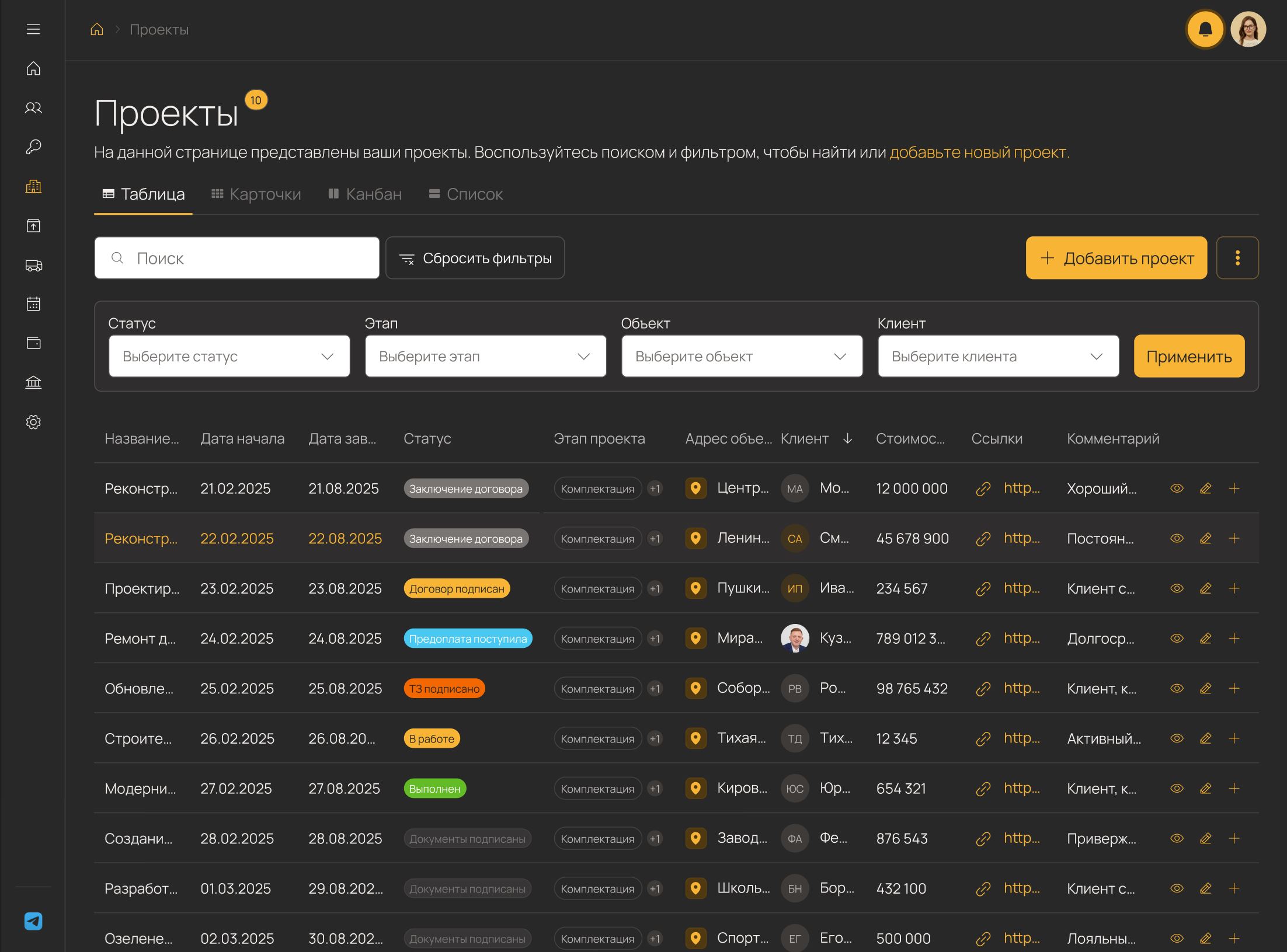Click the Telegram icon in sidebar

(33, 921)
